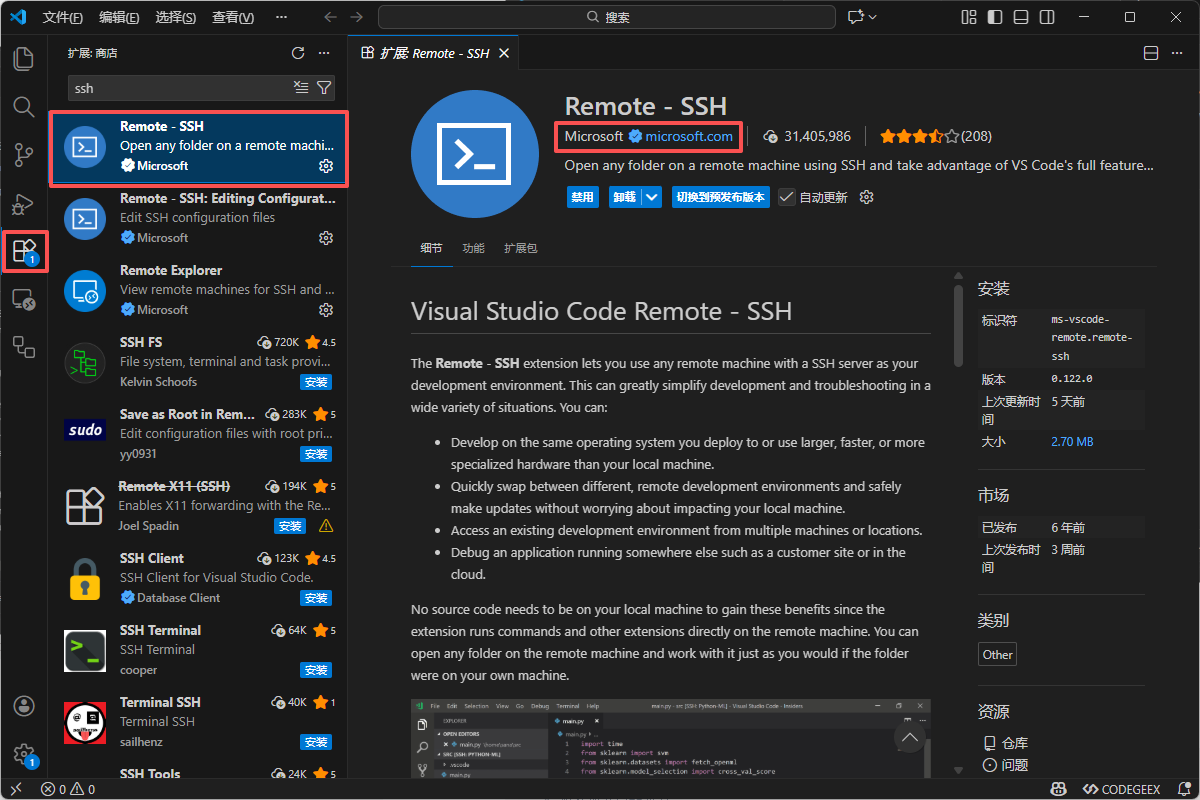This screenshot has width=1200, height=800.
Task: Open the microsoft.com publisher link
Action: 688,136
